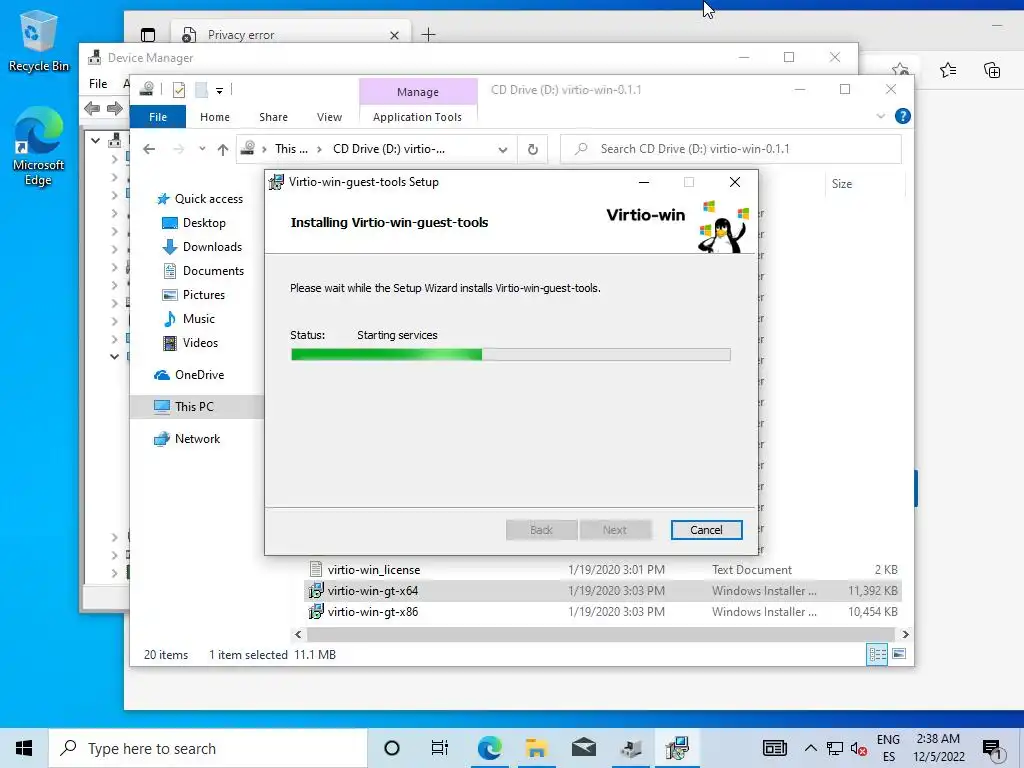Open Microsoft Edge desktop shortcut
The image size is (1024, 768).
pos(38,147)
